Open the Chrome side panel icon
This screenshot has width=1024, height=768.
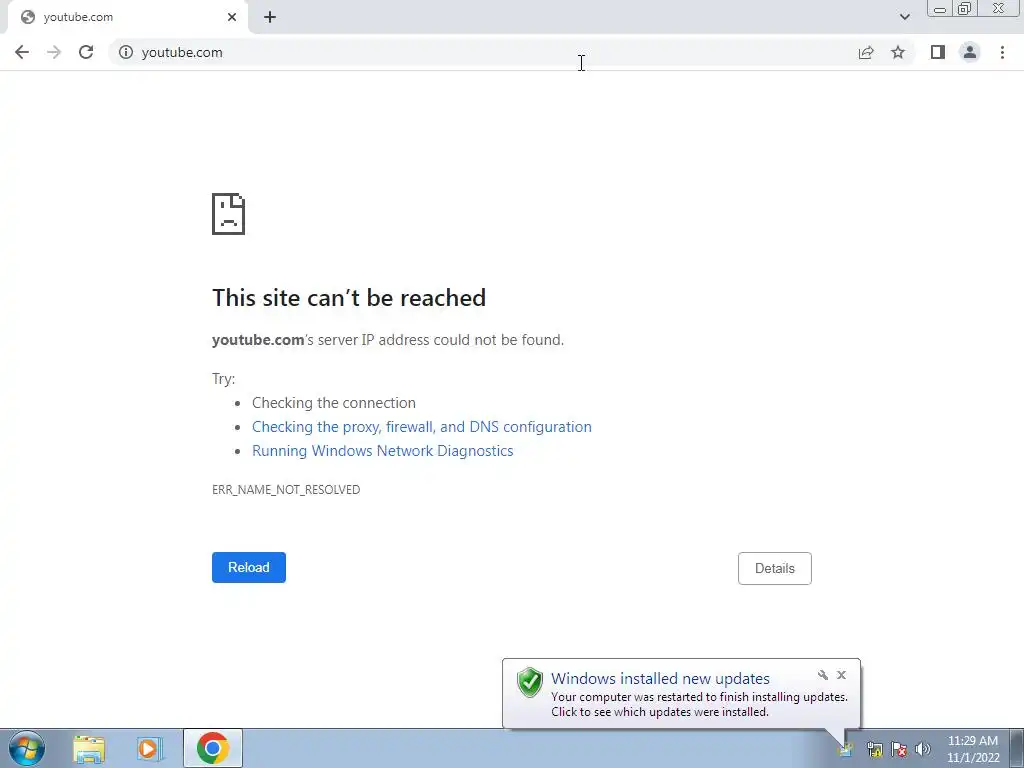pos(938,52)
